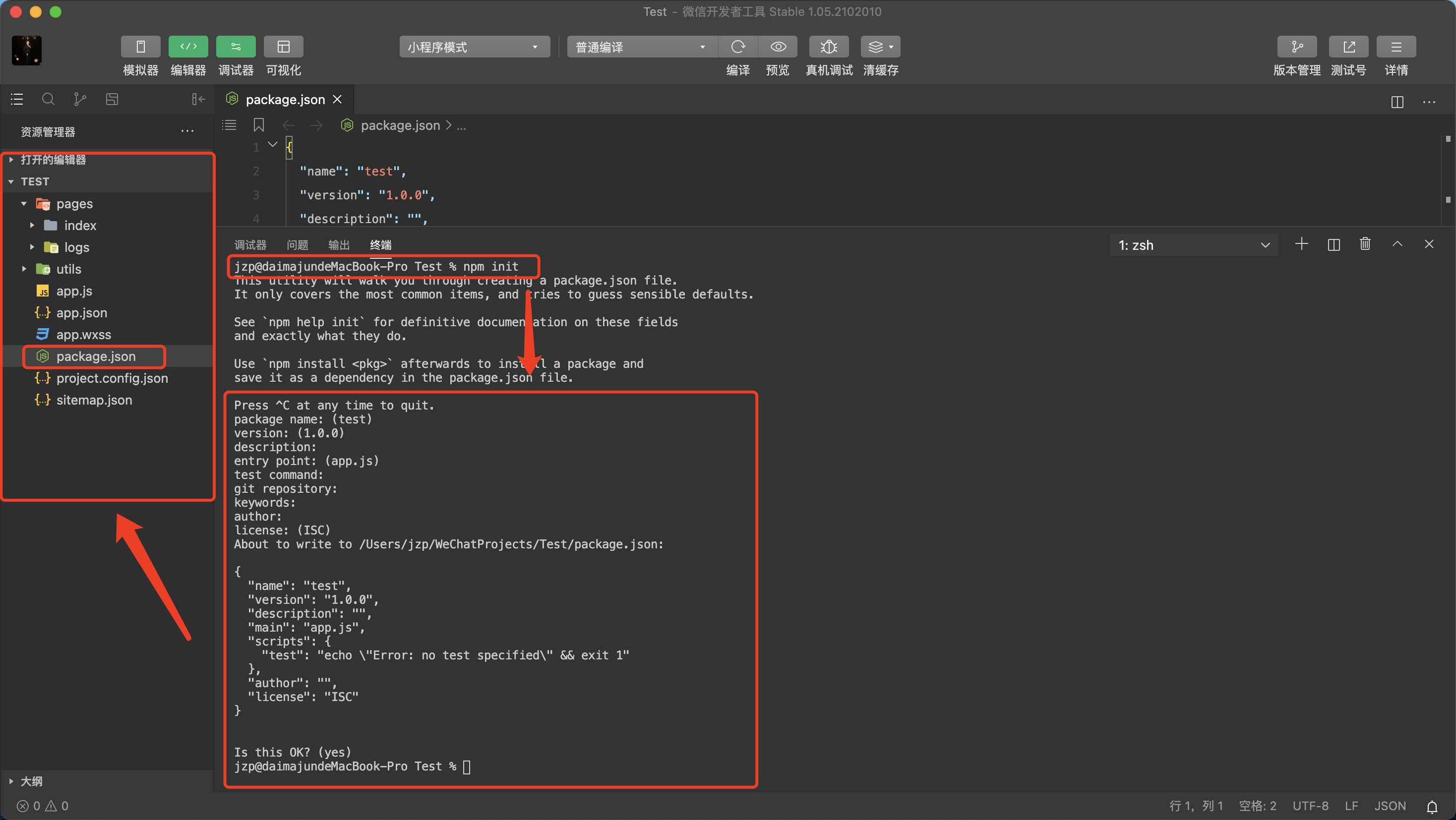The height and width of the screenshot is (820, 1456).
Task: Switch to the 输出 panel tab
Action: 339,245
